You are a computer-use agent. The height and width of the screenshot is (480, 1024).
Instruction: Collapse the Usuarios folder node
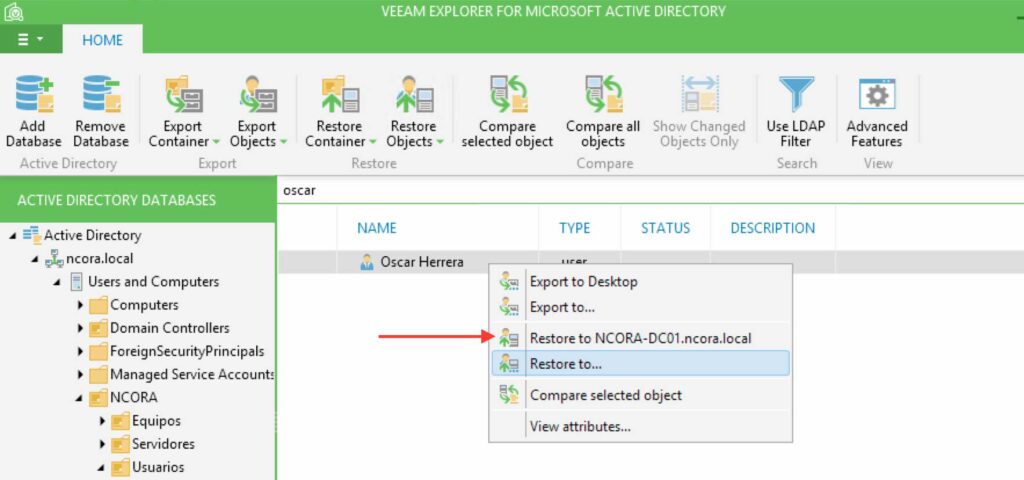coord(102,468)
